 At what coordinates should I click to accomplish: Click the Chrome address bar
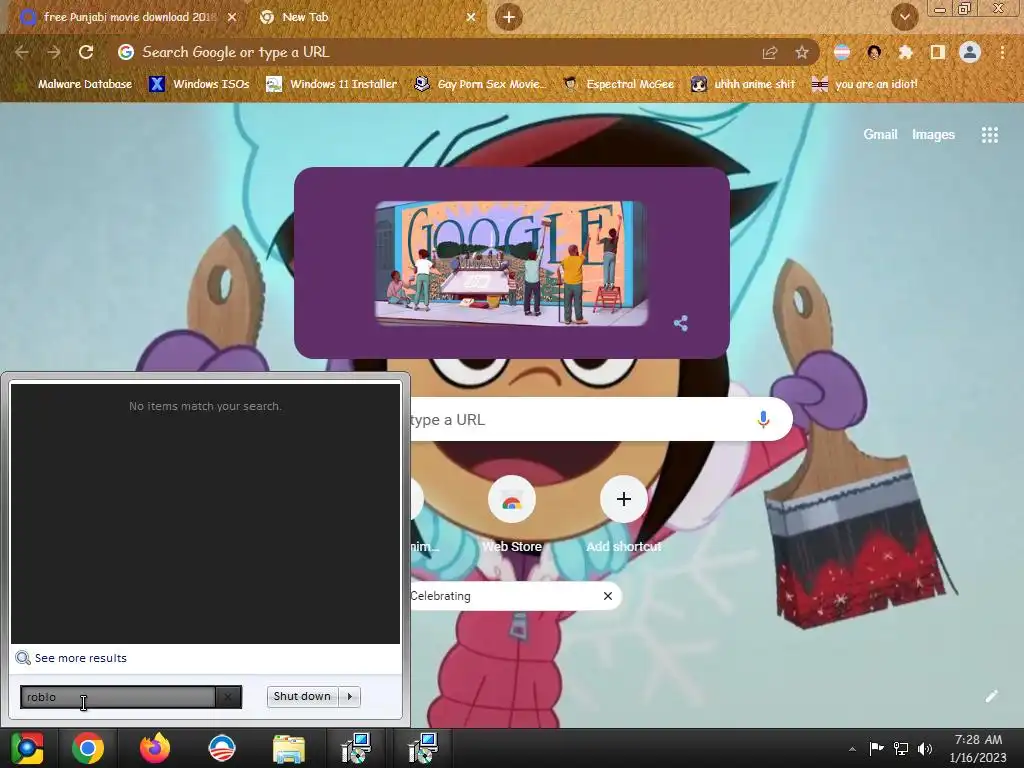438,52
